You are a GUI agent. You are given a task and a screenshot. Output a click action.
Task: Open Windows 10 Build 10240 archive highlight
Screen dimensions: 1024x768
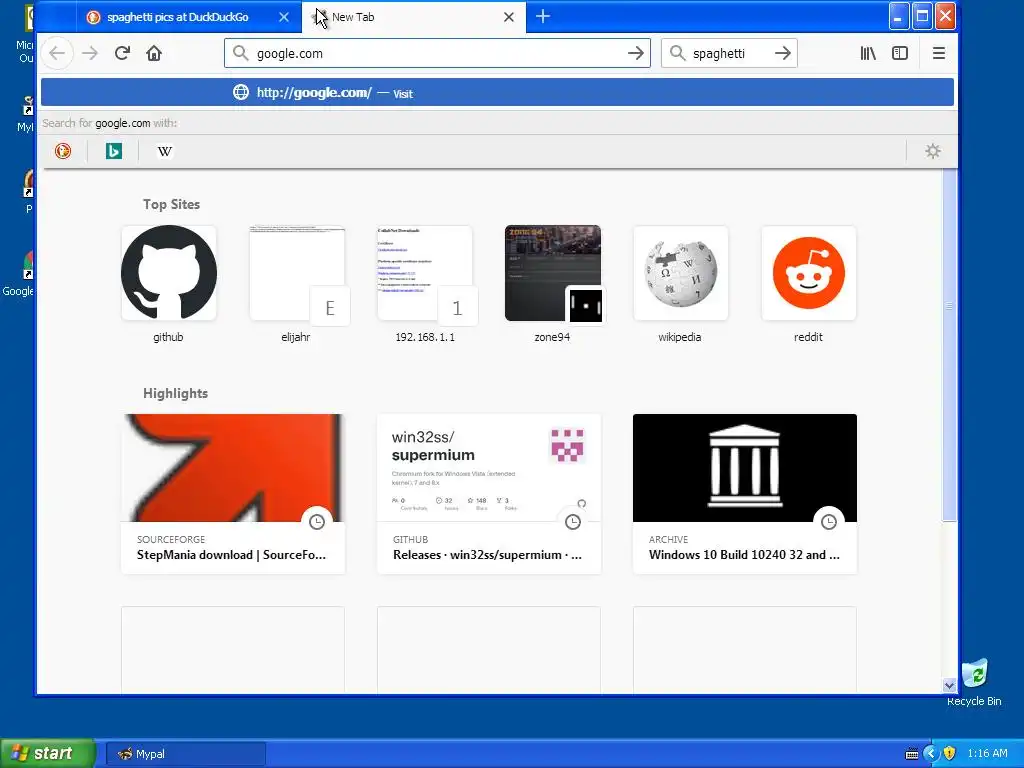click(x=744, y=494)
